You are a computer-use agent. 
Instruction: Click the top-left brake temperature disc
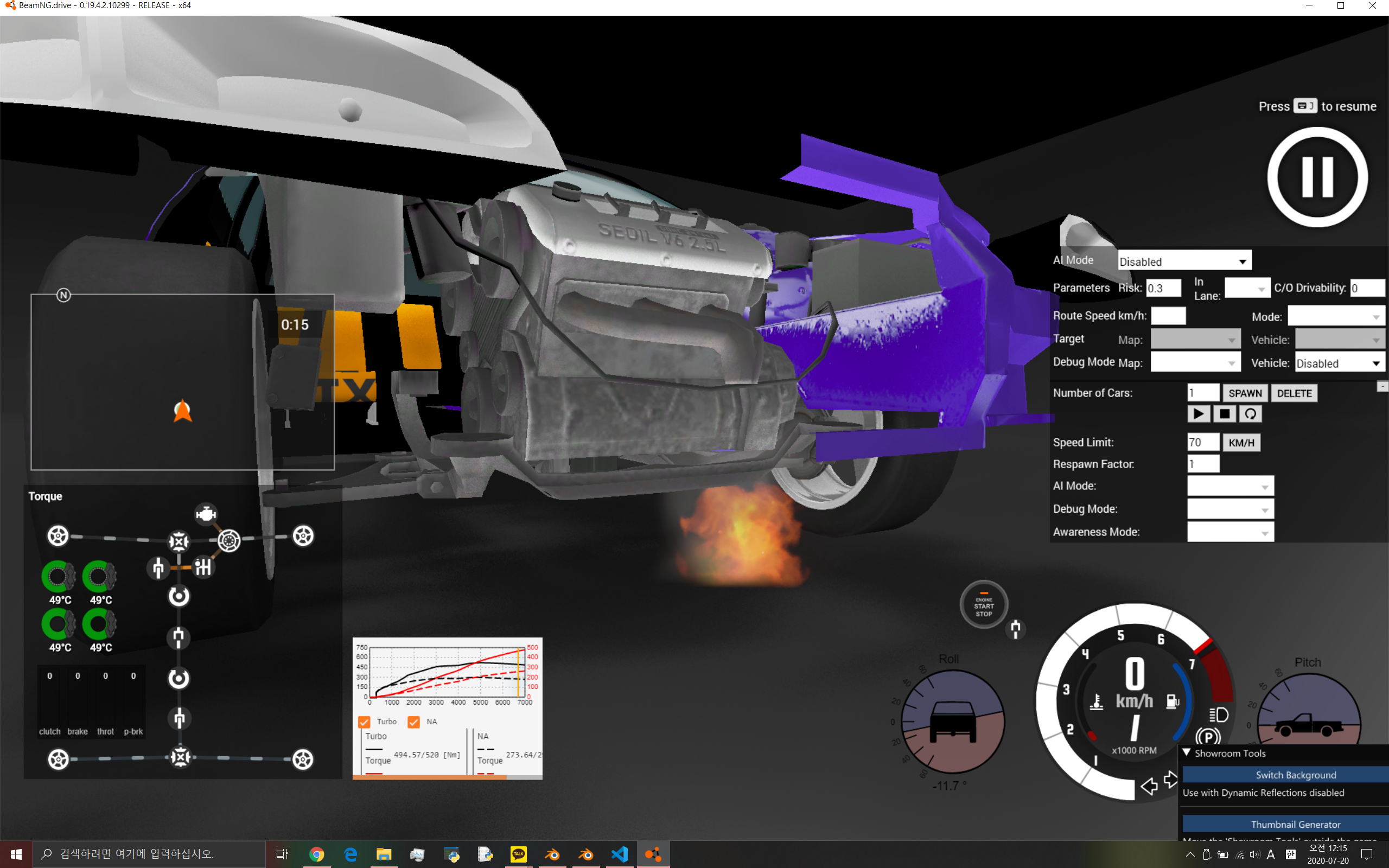coord(59,576)
